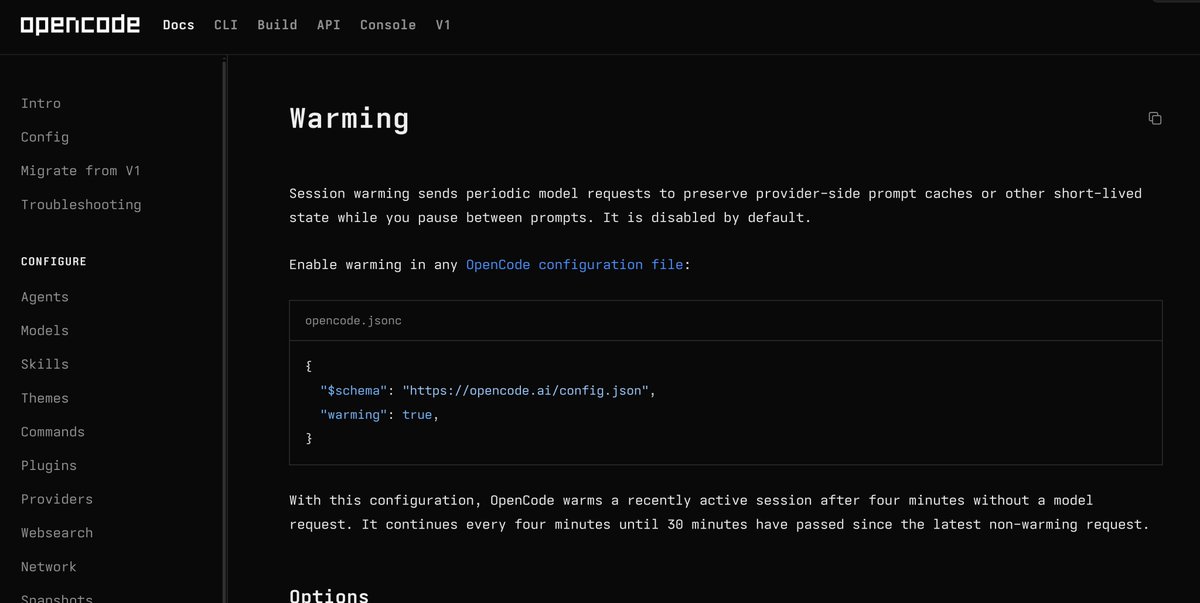Switch to V1 documentation
Viewport: 1200px width, 603px height.
coord(443,25)
